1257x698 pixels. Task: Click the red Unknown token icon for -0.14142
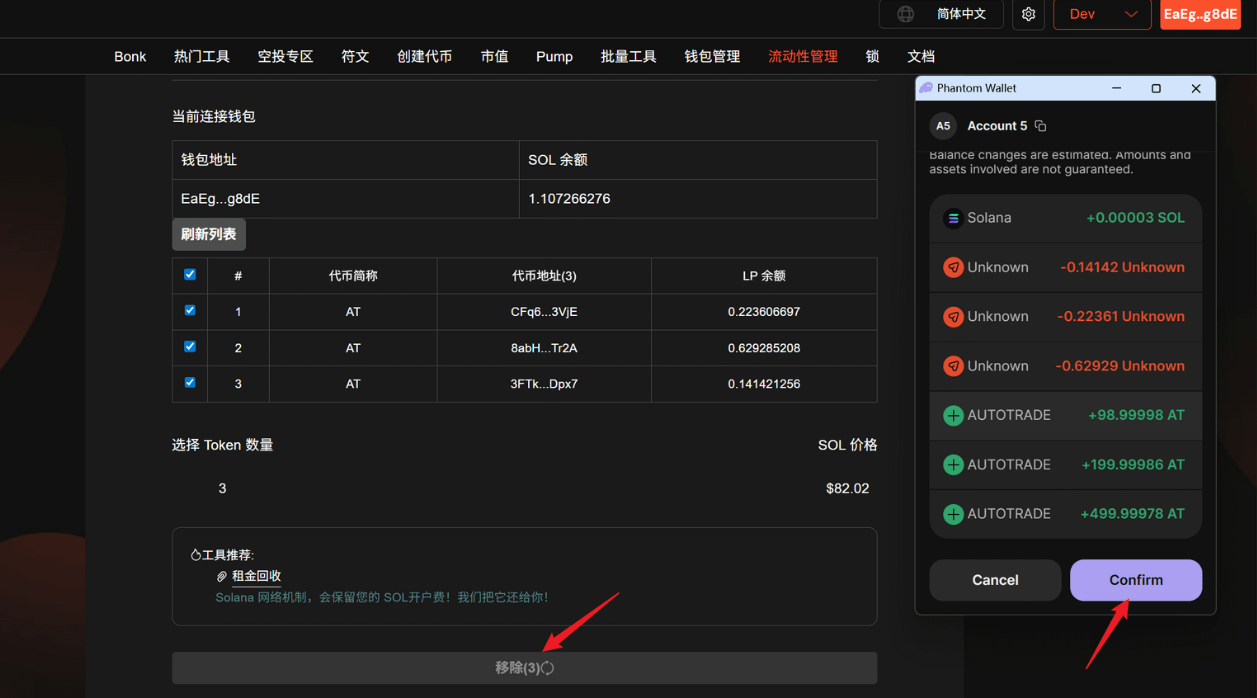953,267
